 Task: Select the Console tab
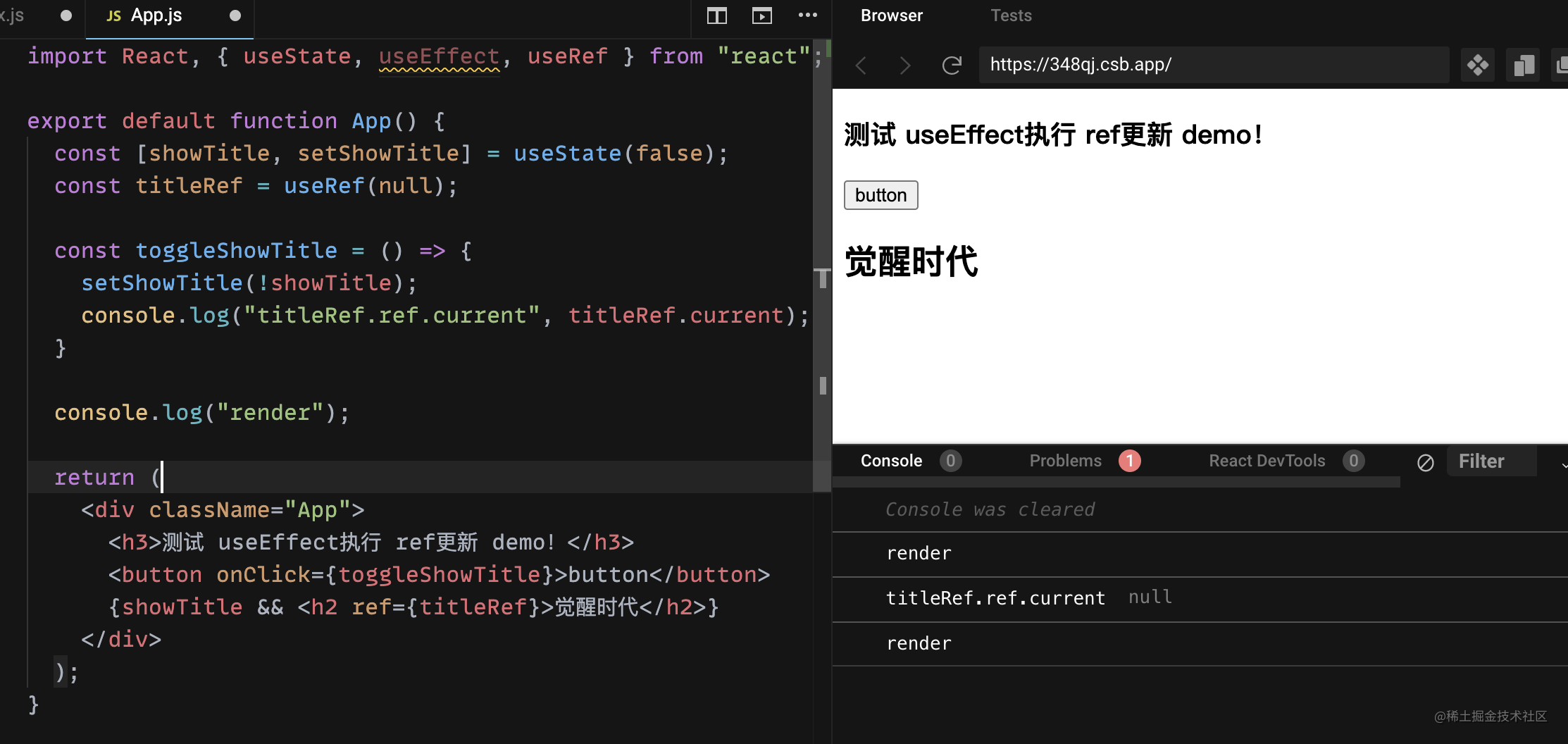[891, 461]
